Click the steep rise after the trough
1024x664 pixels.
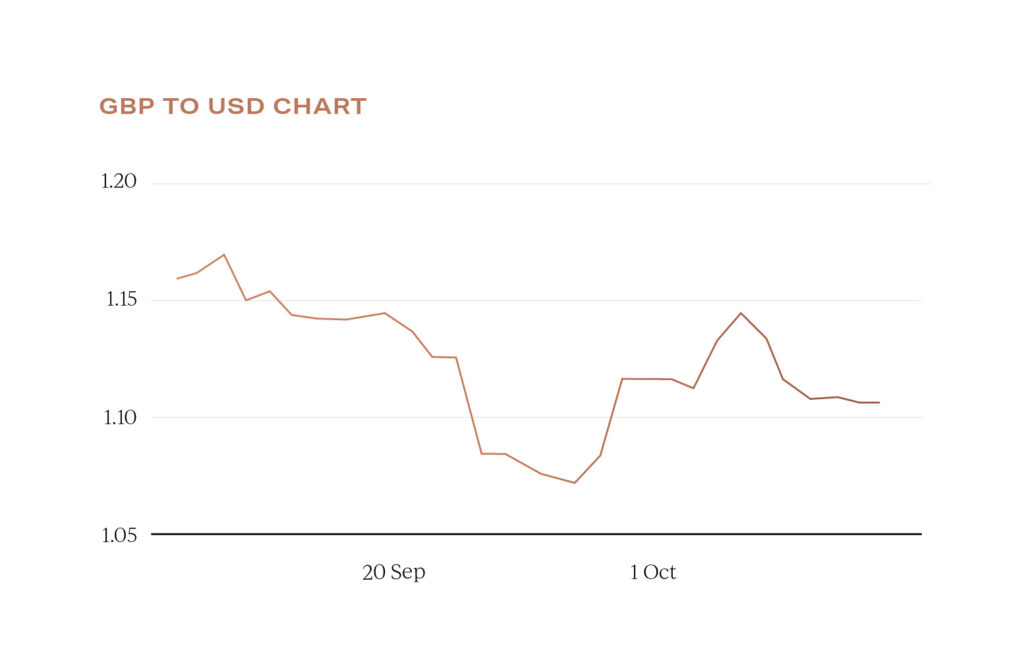click(611, 418)
